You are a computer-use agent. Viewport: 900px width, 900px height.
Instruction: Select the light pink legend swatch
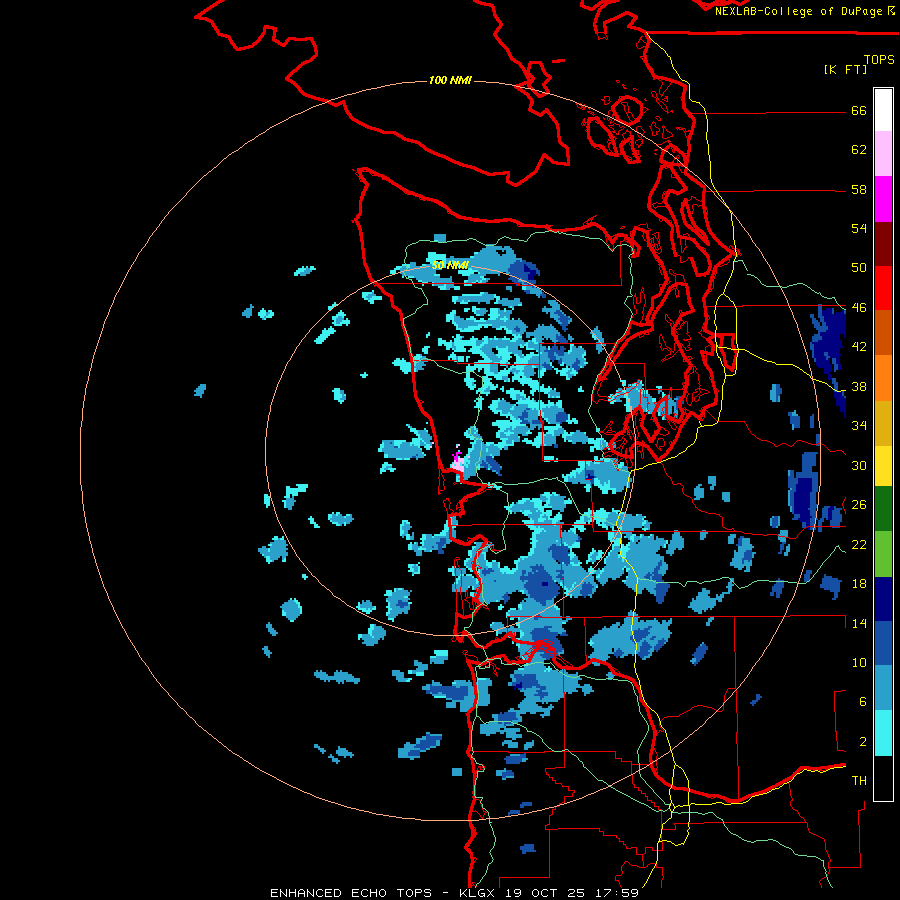click(x=883, y=153)
